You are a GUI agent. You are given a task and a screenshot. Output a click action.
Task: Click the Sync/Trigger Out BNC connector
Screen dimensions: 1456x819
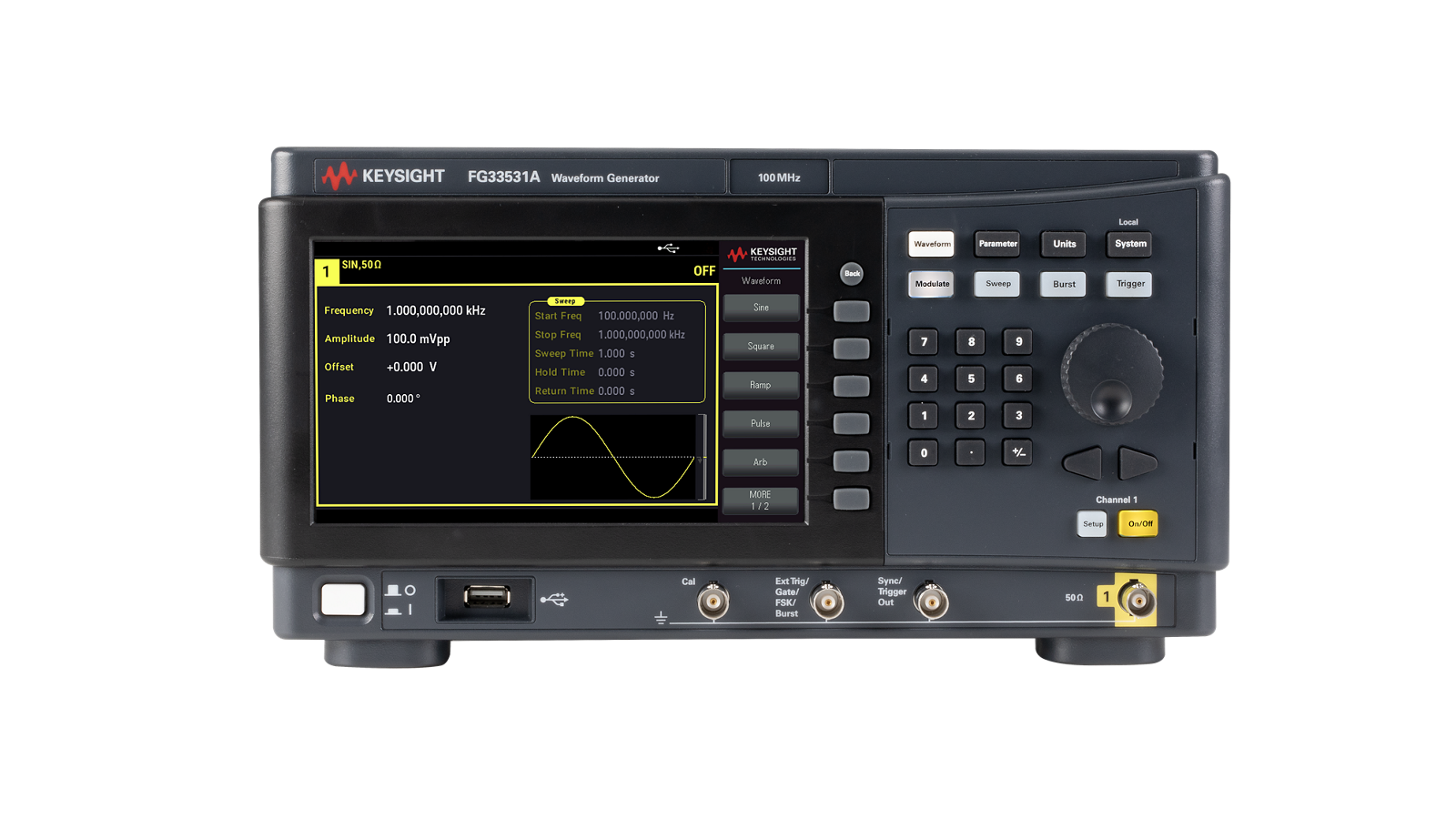click(931, 602)
